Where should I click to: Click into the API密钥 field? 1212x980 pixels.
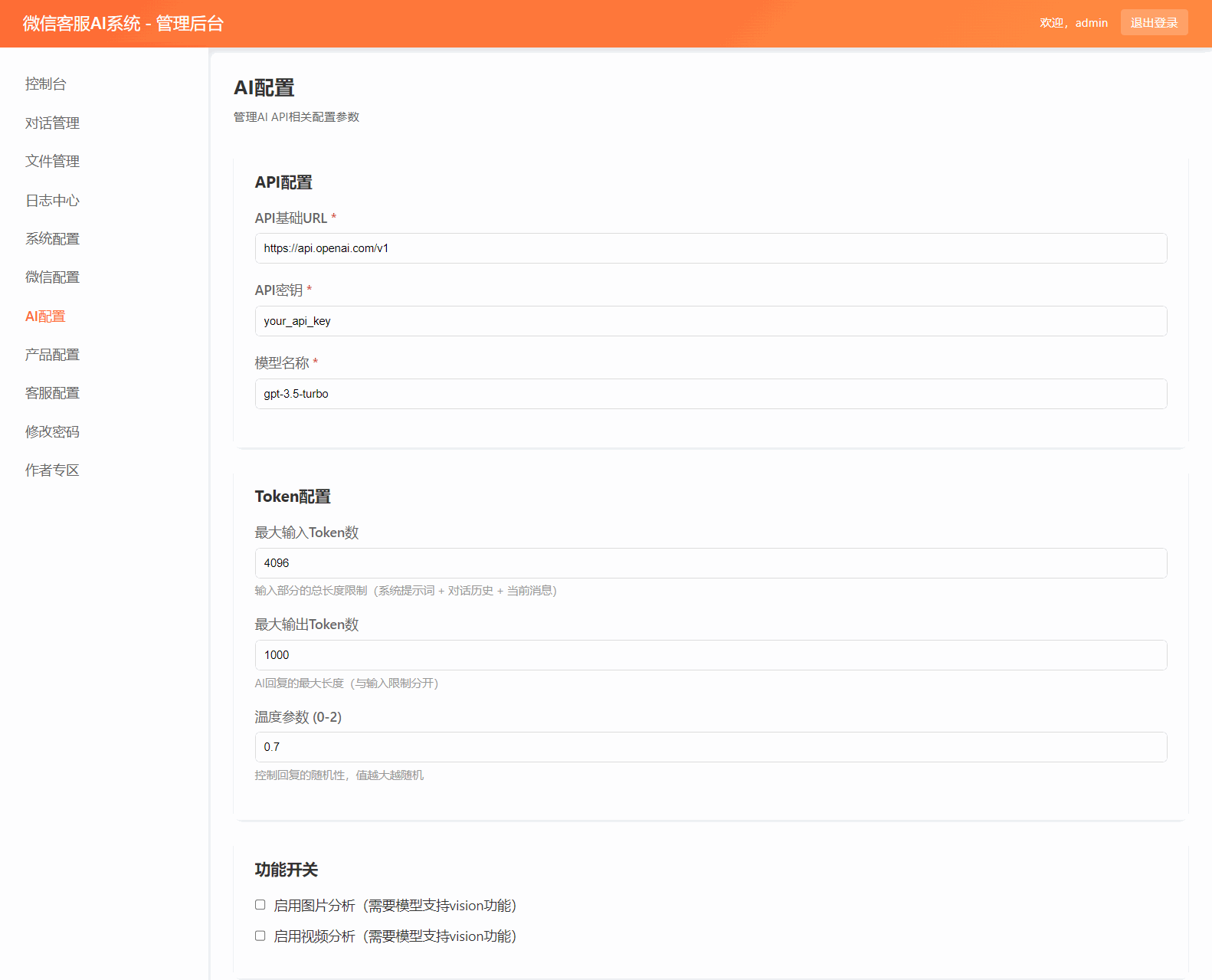[x=710, y=321]
